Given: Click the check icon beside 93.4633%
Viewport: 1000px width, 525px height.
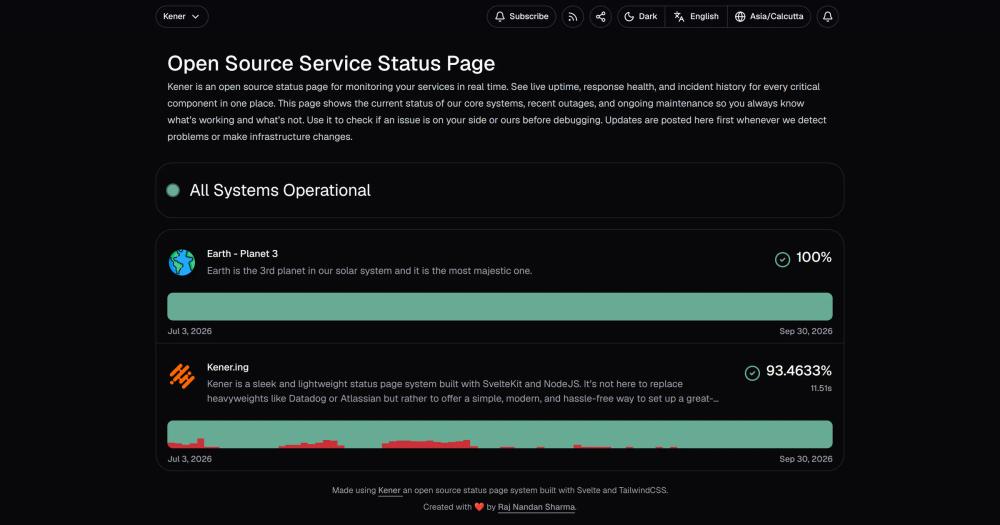Looking at the screenshot, I should pyautogui.click(x=752, y=373).
